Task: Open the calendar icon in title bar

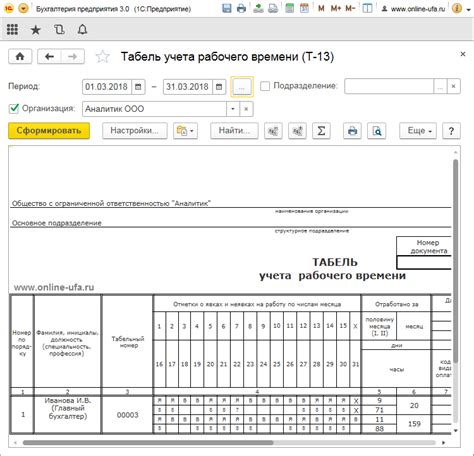Action: (x=304, y=9)
